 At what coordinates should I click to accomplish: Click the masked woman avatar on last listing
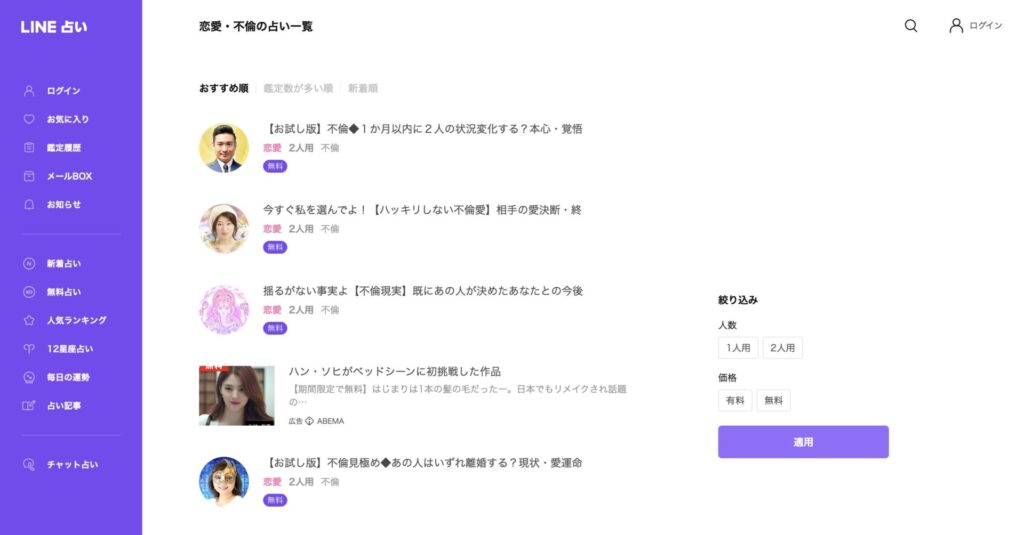(224, 481)
